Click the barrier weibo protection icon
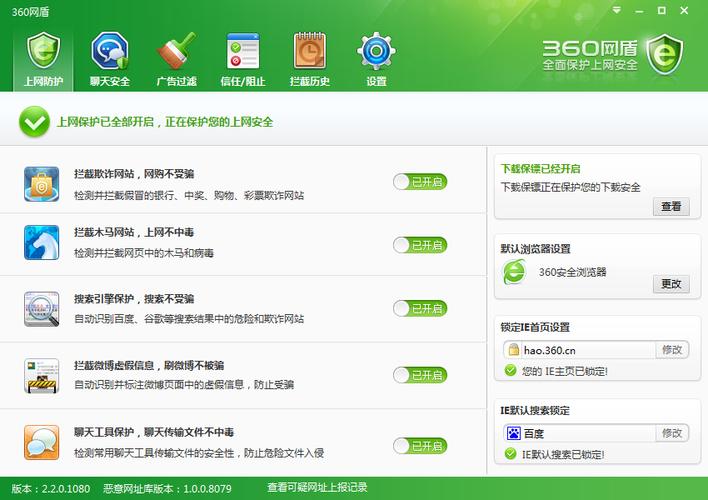Screen dimensions: 708x500 (x=42, y=376)
